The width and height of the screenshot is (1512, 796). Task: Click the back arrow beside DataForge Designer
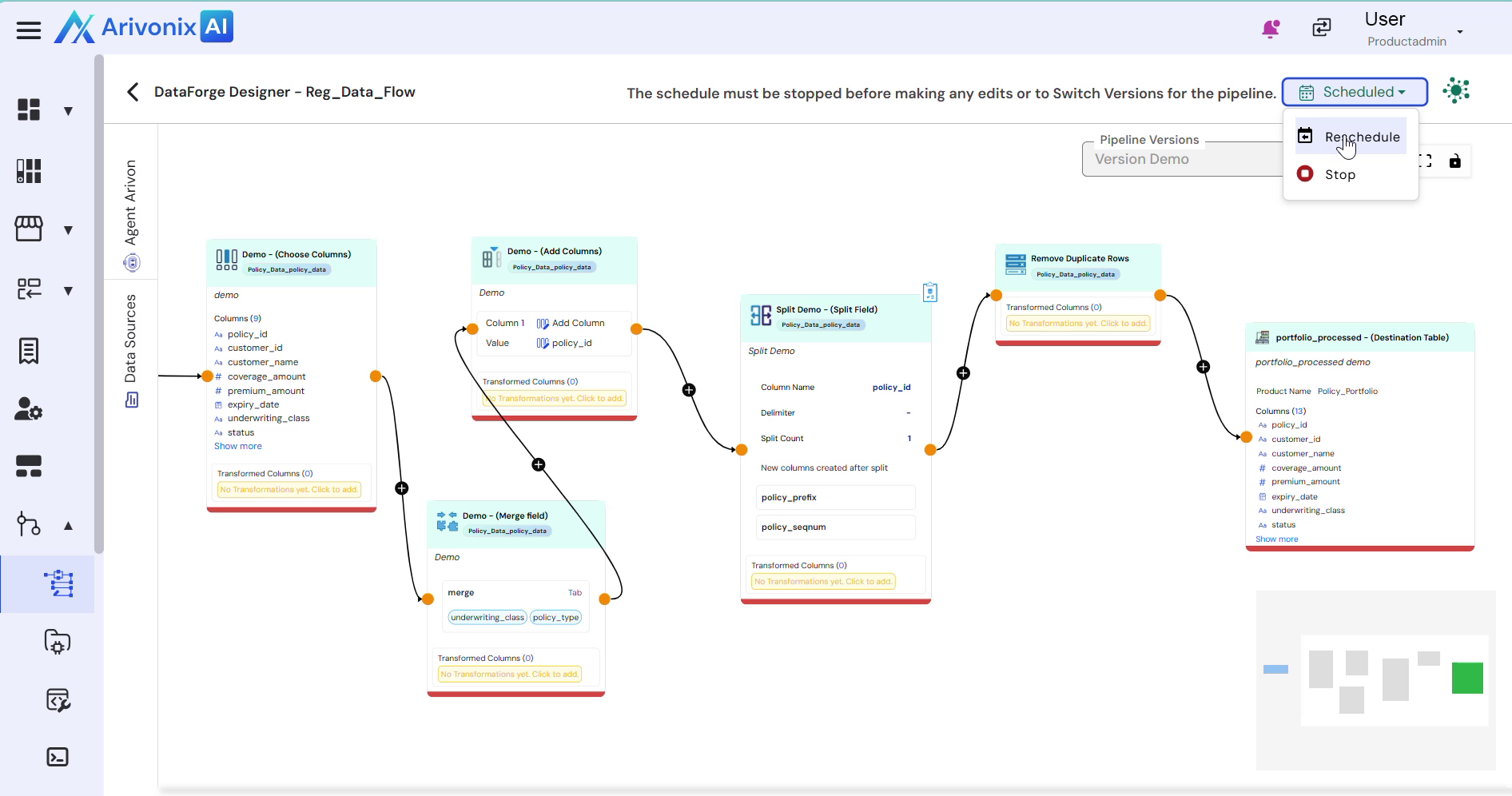click(x=133, y=92)
